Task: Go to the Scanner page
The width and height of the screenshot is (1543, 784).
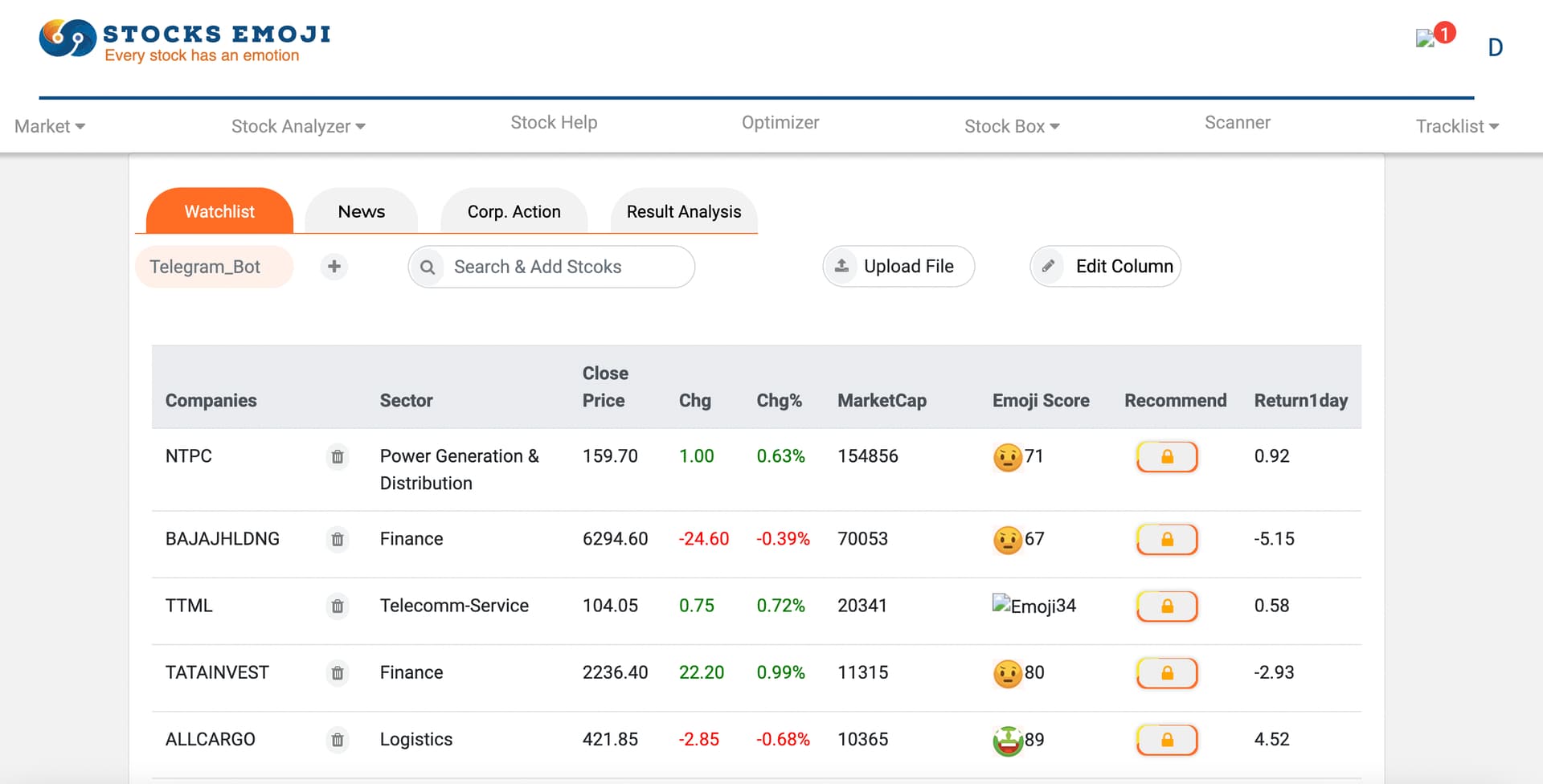Action: (x=1238, y=122)
